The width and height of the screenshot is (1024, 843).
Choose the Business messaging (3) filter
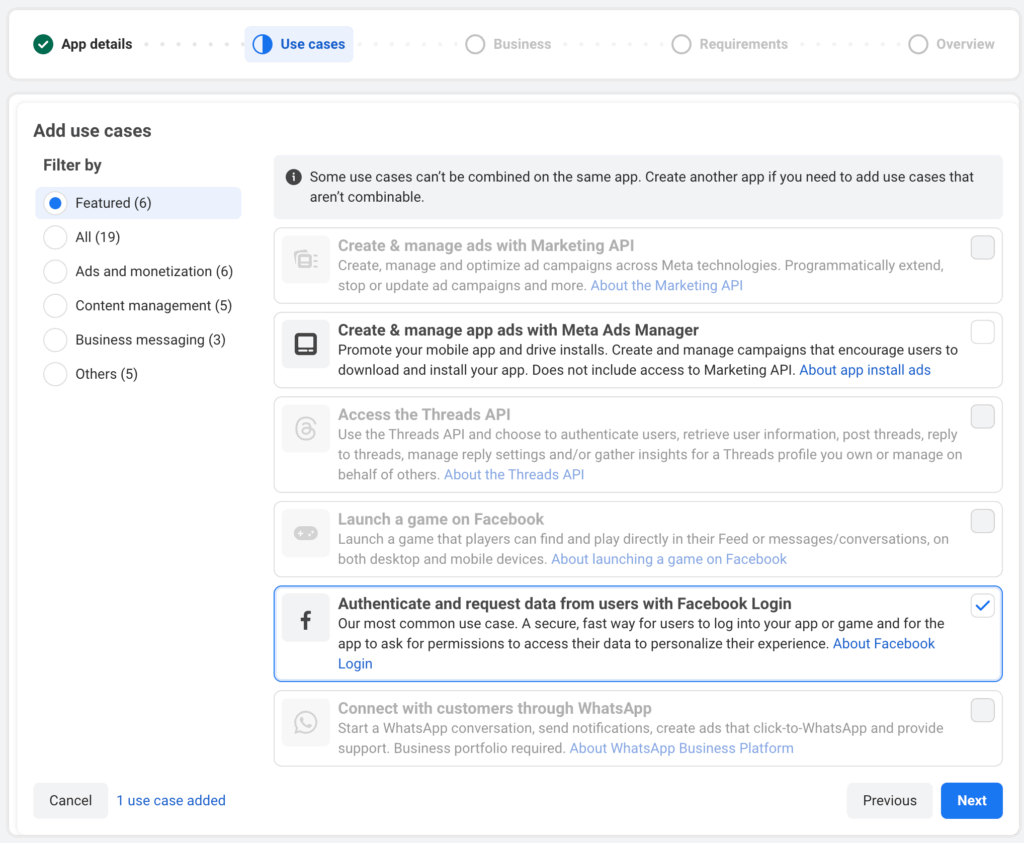55,340
